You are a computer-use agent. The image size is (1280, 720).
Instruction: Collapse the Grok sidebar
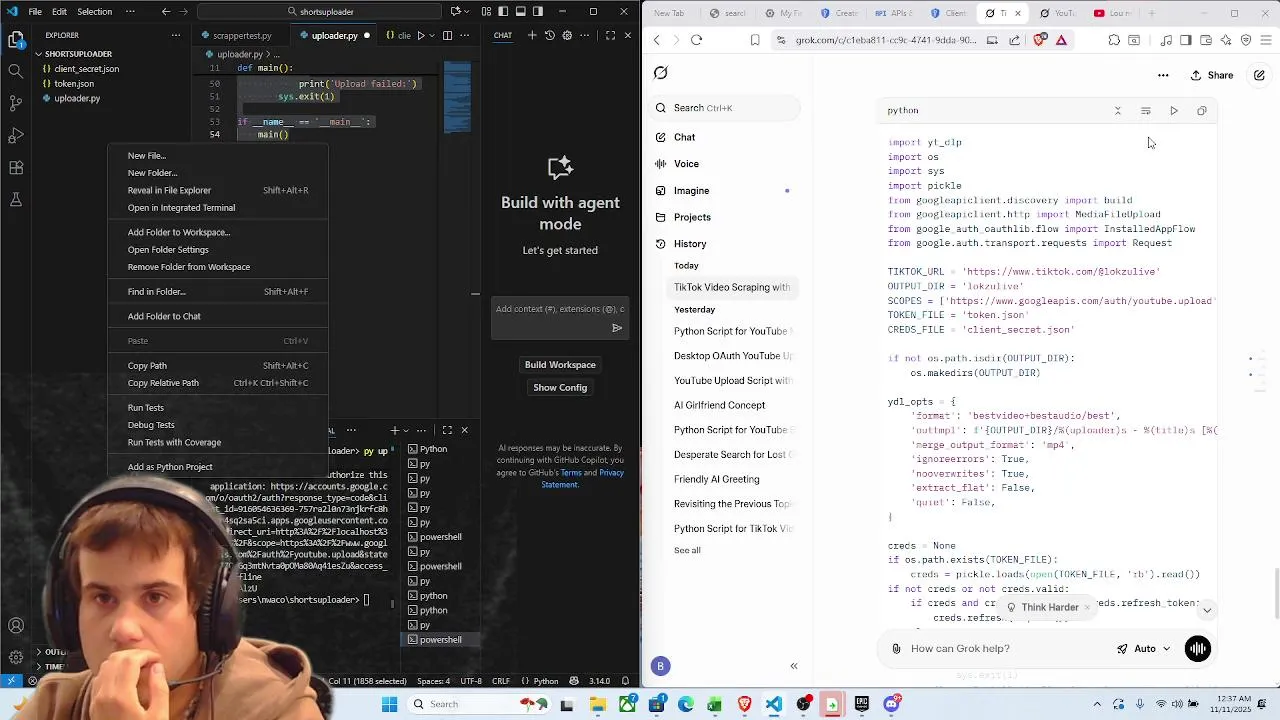pos(794,666)
